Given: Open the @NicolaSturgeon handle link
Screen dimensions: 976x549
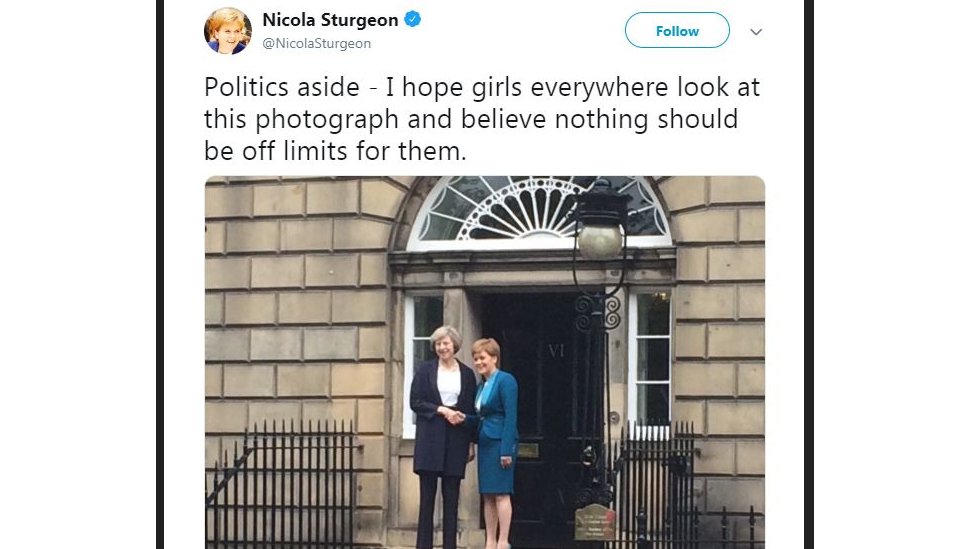Looking at the screenshot, I should (x=317, y=44).
